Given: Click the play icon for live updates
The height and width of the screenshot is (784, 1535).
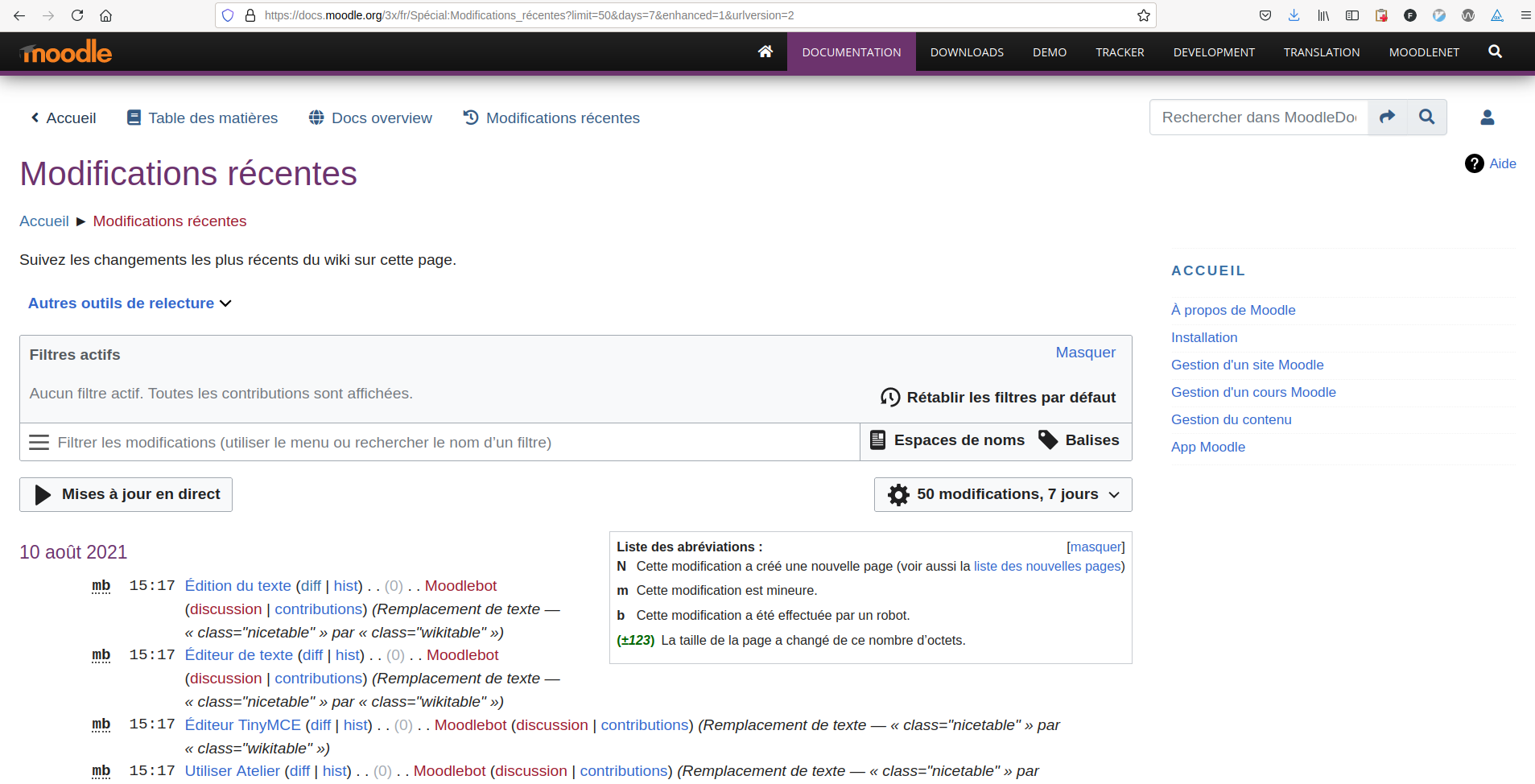Looking at the screenshot, I should (x=43, y=494).
